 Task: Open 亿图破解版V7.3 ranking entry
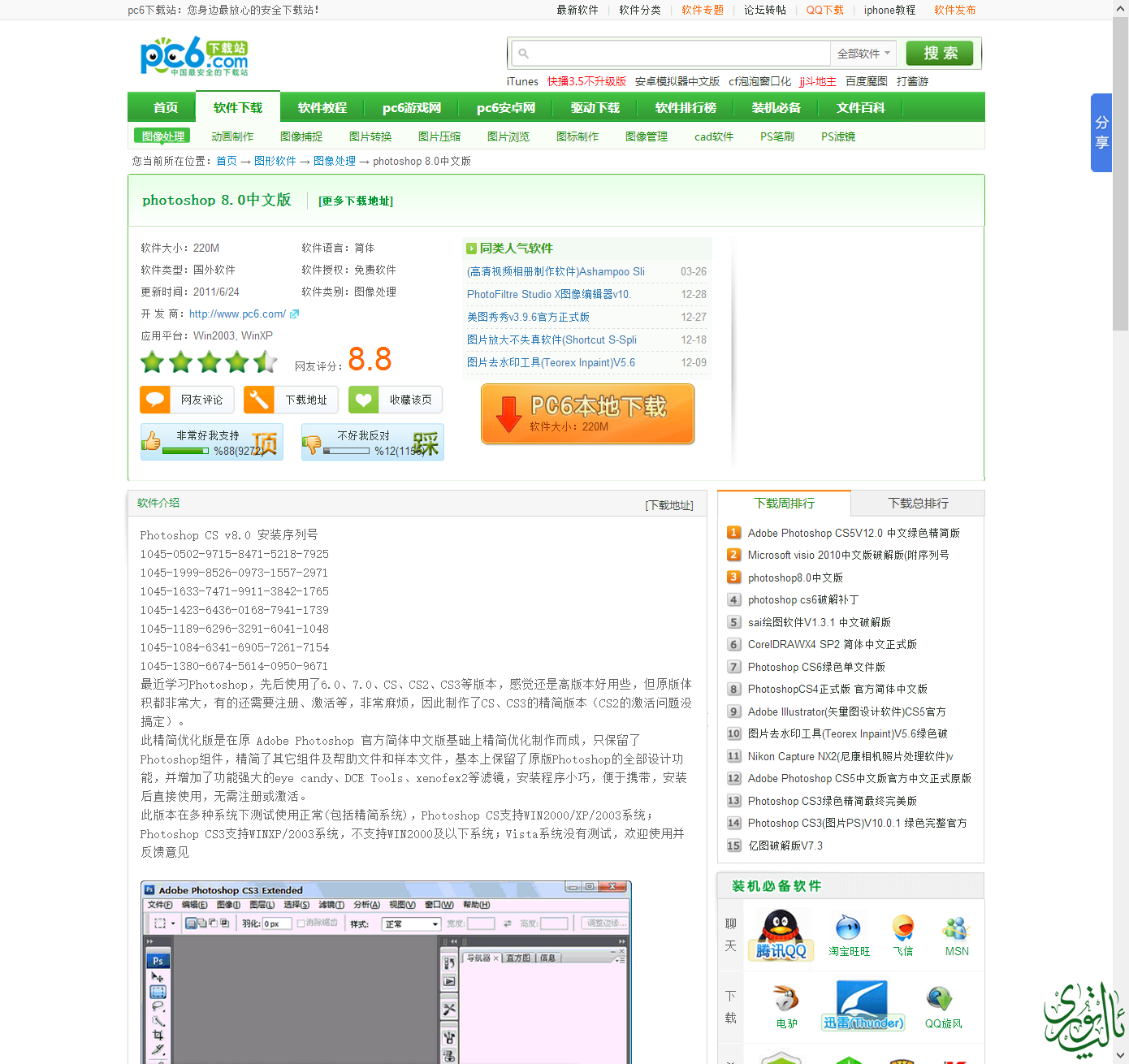(x=785, y=846)
